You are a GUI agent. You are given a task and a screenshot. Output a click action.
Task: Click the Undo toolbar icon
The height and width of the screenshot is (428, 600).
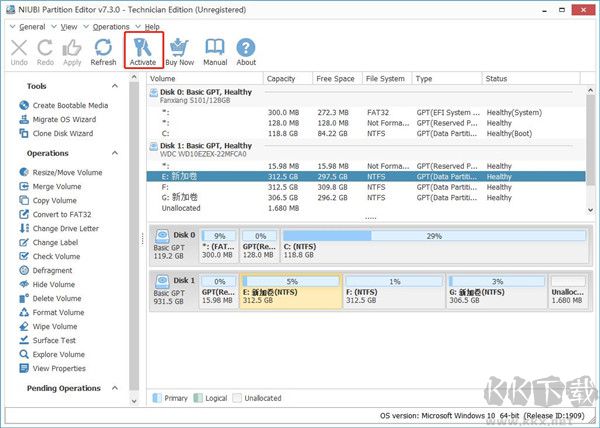click(19, 52)
